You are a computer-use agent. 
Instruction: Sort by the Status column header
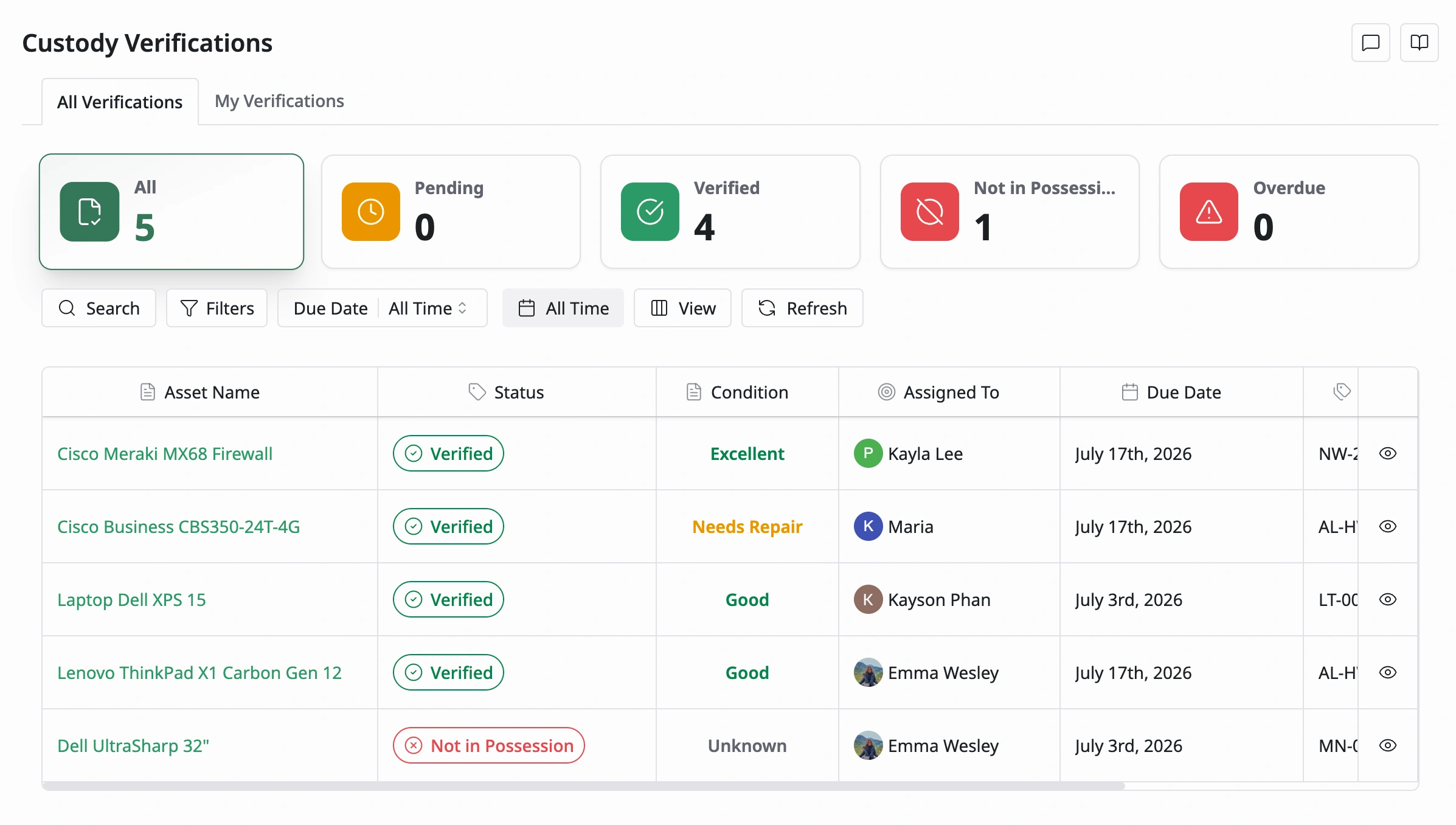(x=517, y=392)
